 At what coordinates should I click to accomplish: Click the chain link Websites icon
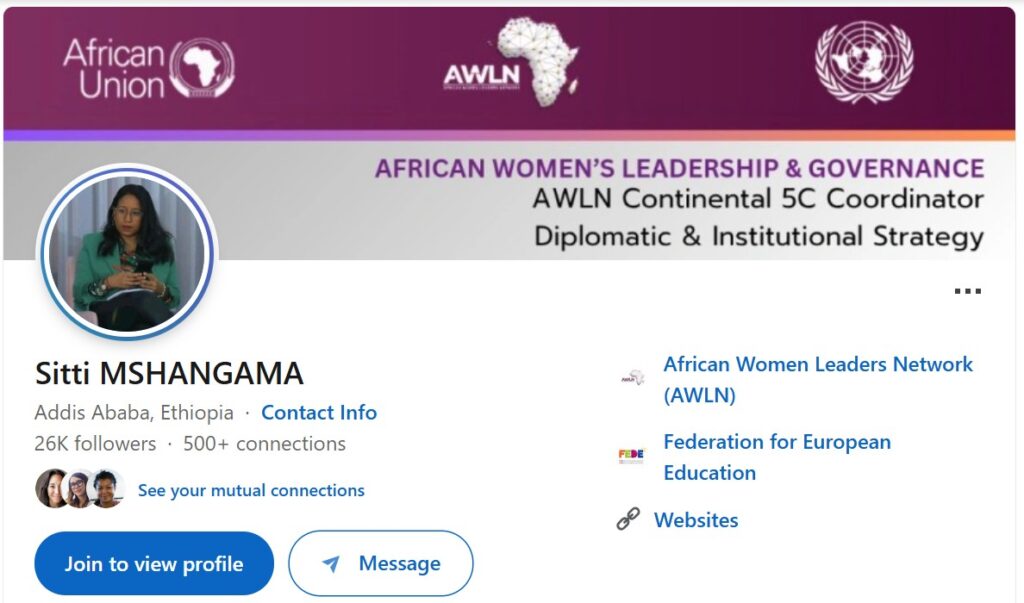[x=628, y=519]
